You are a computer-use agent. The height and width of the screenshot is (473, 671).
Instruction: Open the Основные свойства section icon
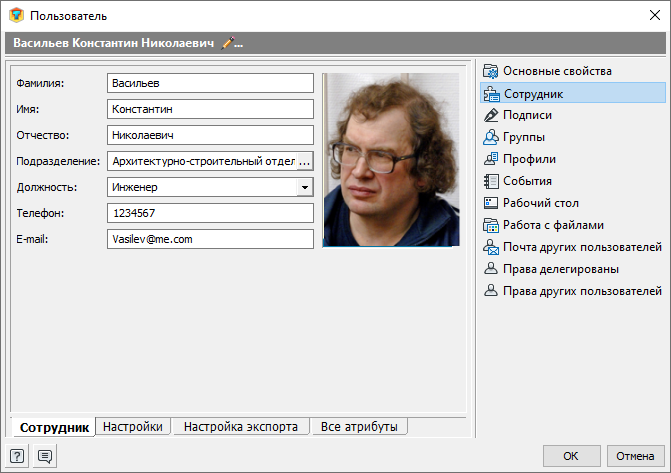[x=491, y=71]
